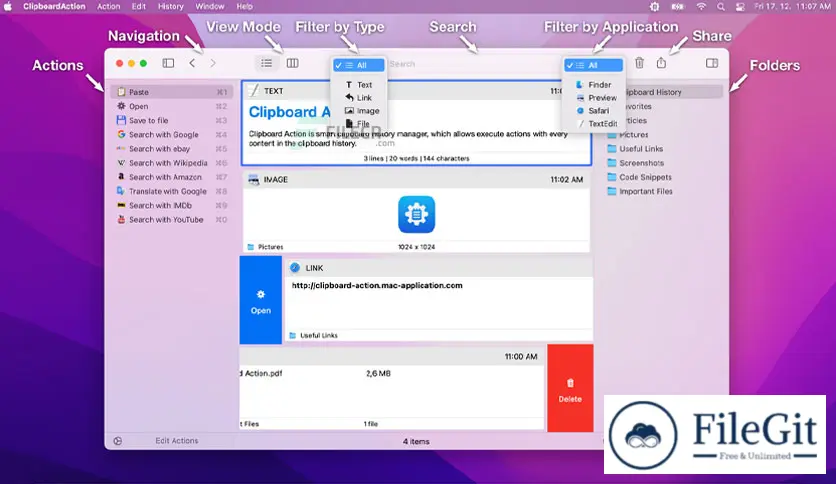
Task: Filter by TextEdit application
Action: [x=593, y=124]
